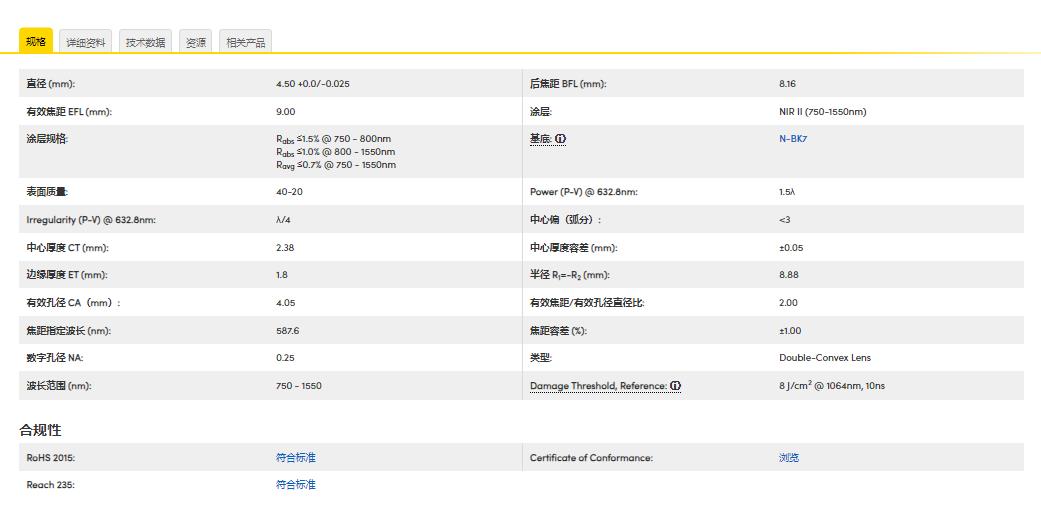Open the 详细资料 tab
The width and height of the screenshot is (1041, 521).
tap(86, 42)
